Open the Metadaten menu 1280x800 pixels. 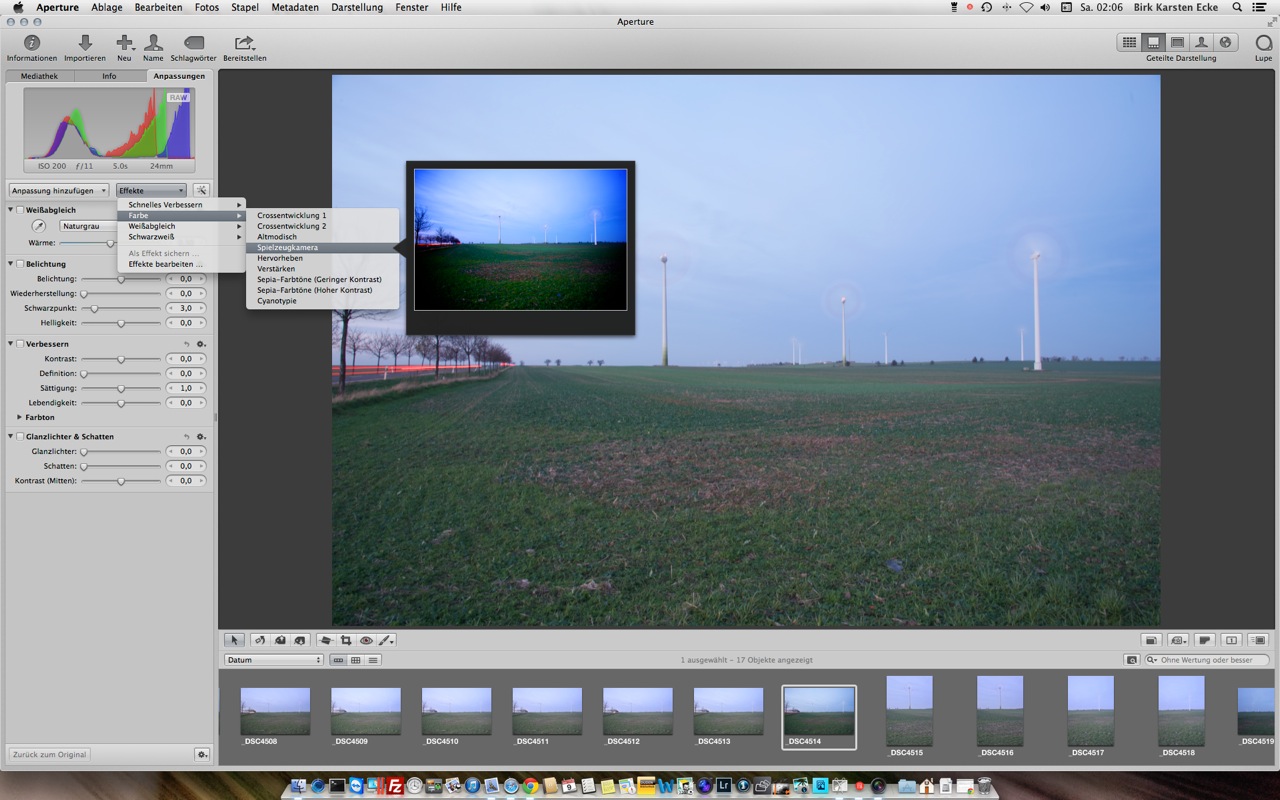point(295,7)
